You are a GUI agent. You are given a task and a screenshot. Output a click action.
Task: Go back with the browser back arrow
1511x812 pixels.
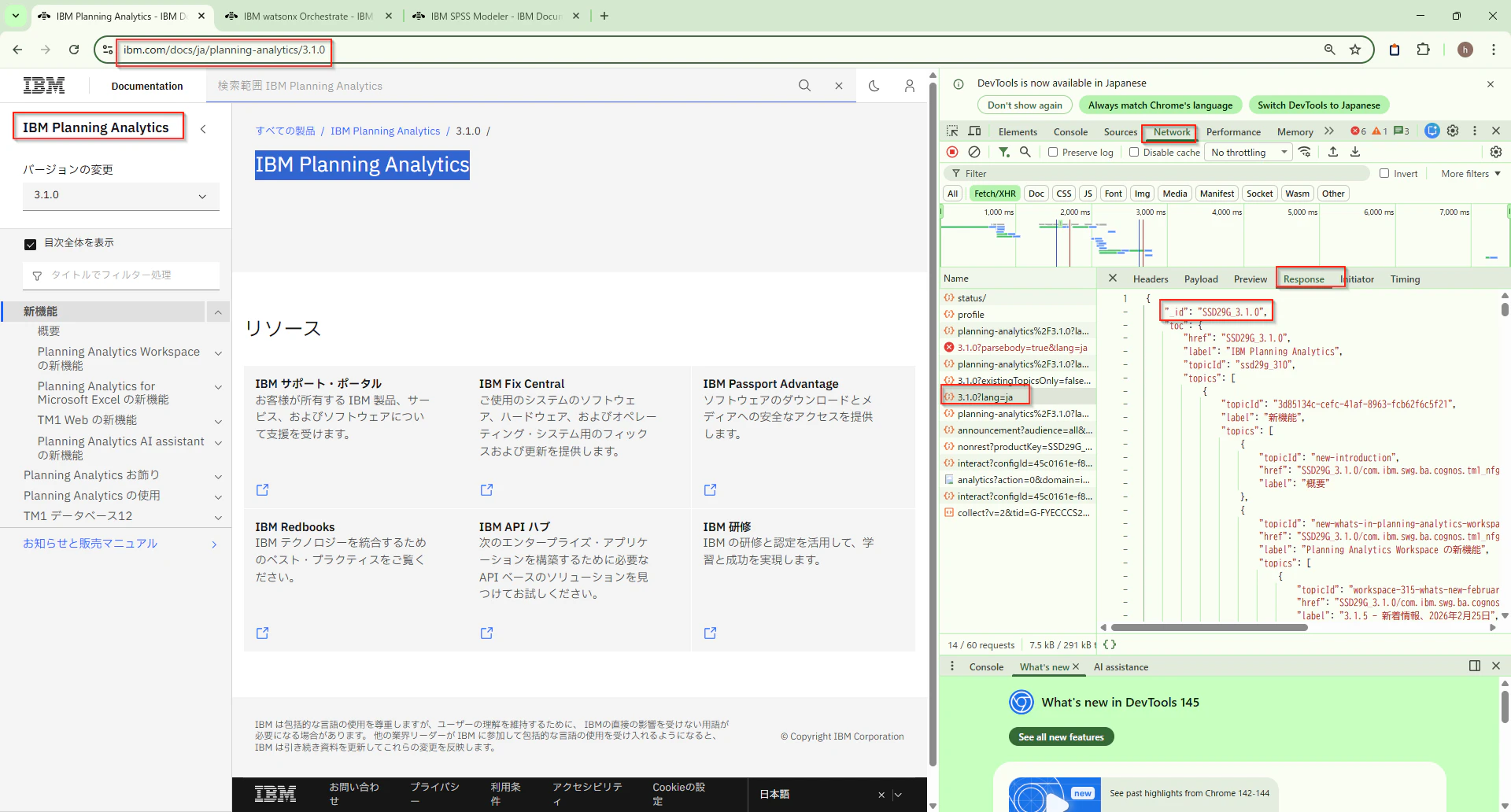(17, 50)
